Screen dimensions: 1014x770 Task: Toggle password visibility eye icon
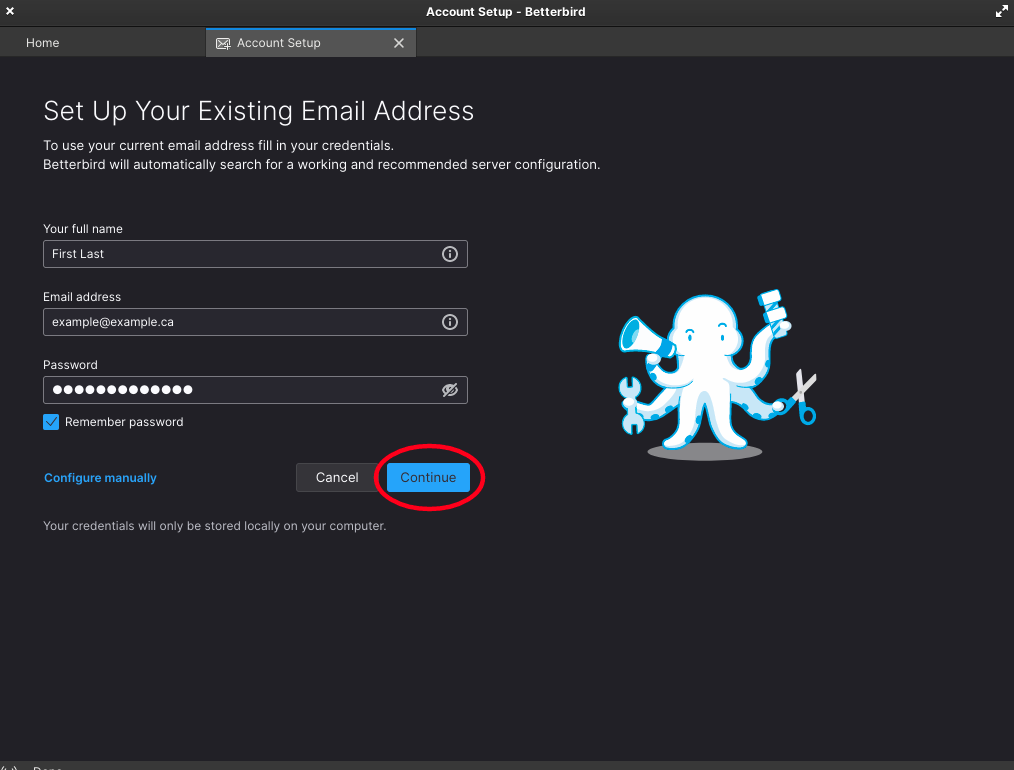pos(449,390)
